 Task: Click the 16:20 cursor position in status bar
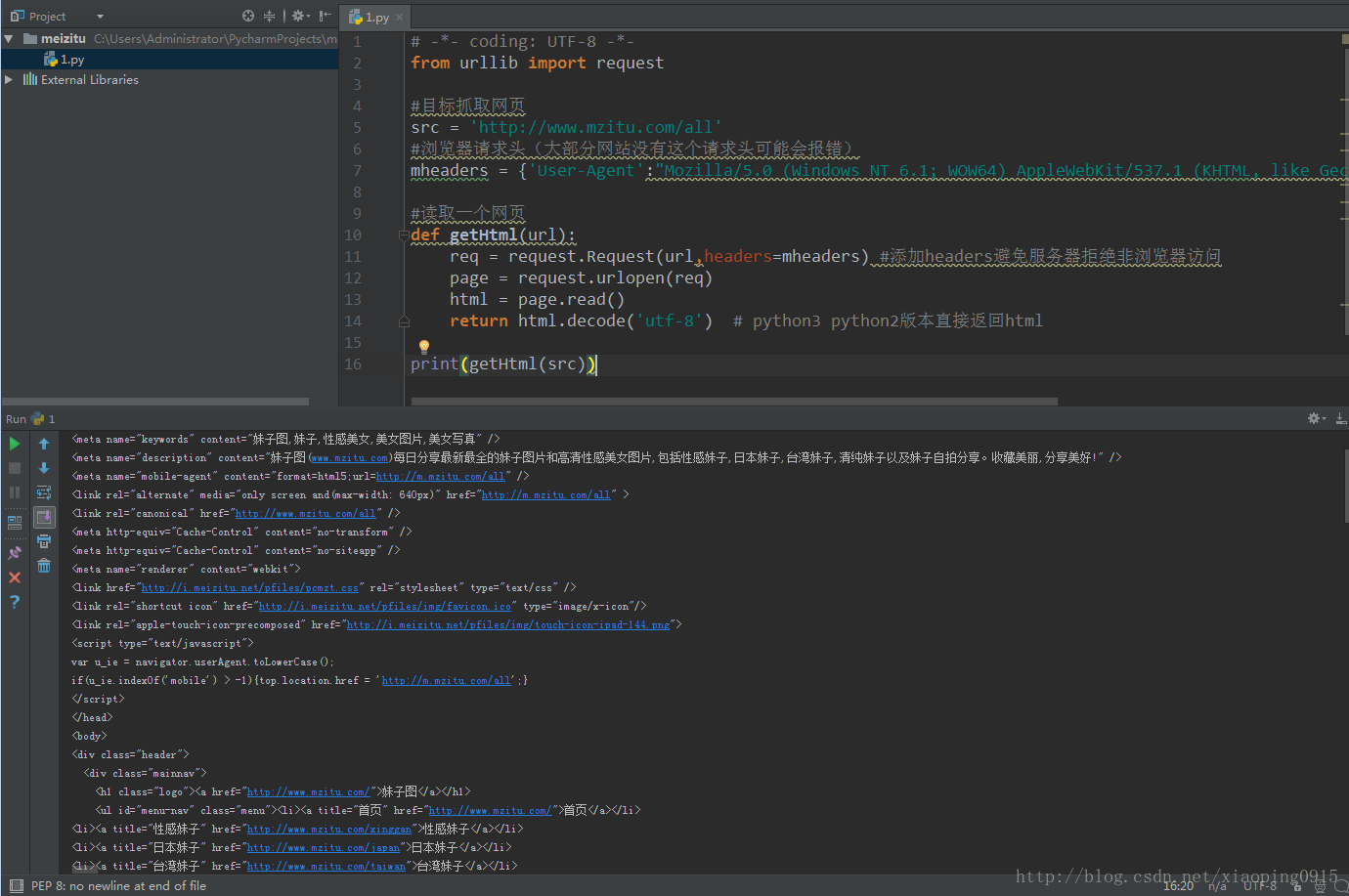[1178, 886]
